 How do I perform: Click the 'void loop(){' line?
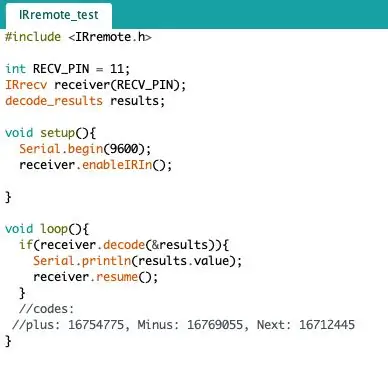[x=47, y=229]
